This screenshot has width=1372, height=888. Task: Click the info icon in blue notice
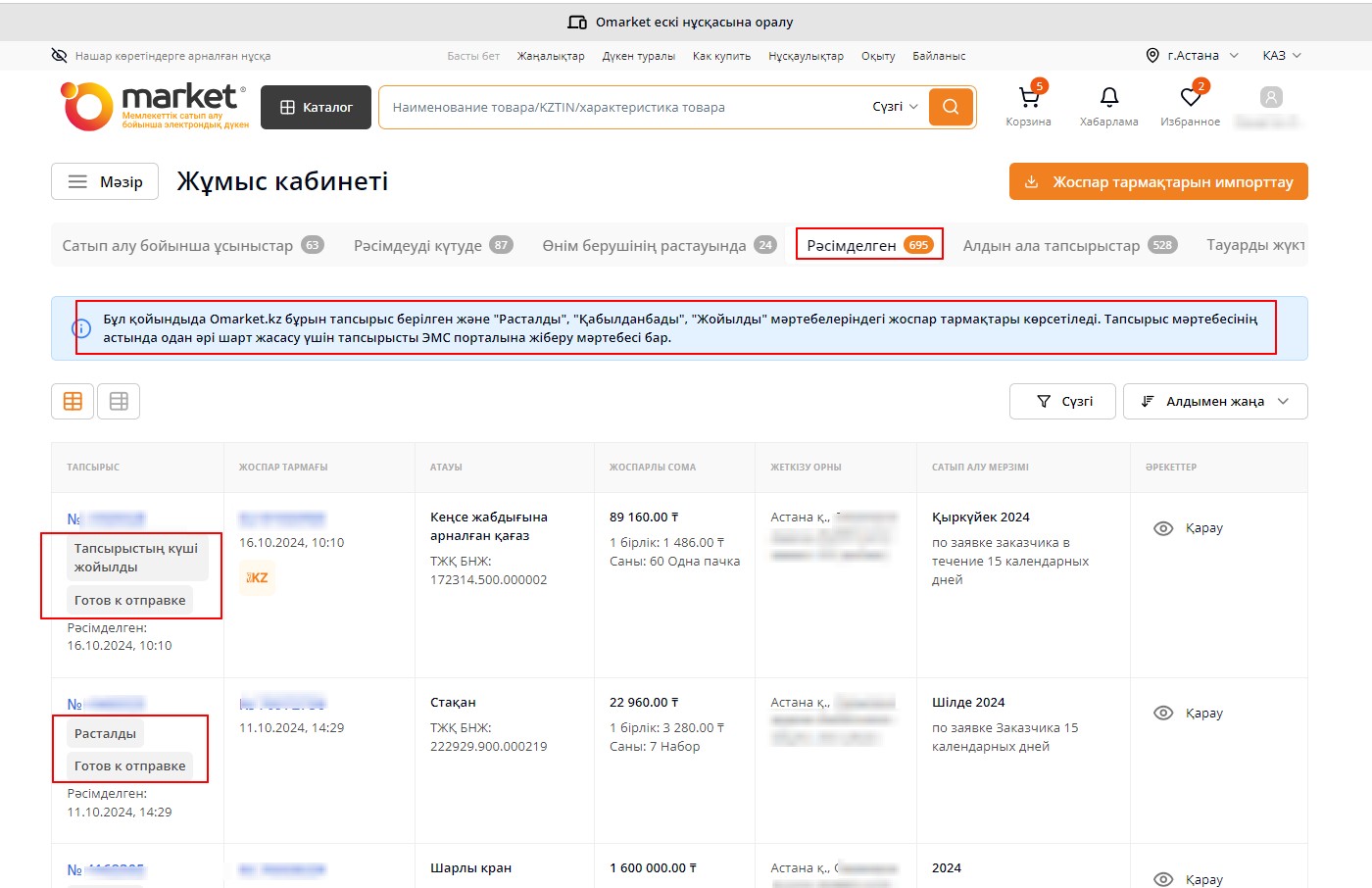pos(82,328)
